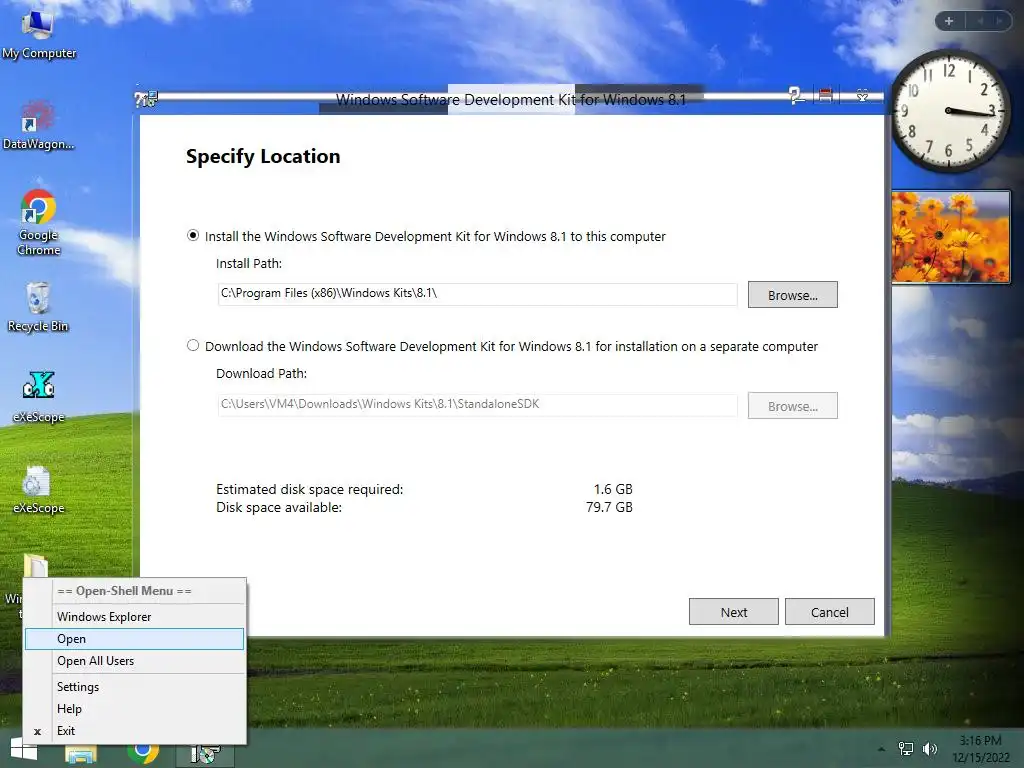
Task: Click the add gadget plus button
Action: pyautogui.click(x=949, y=21)
